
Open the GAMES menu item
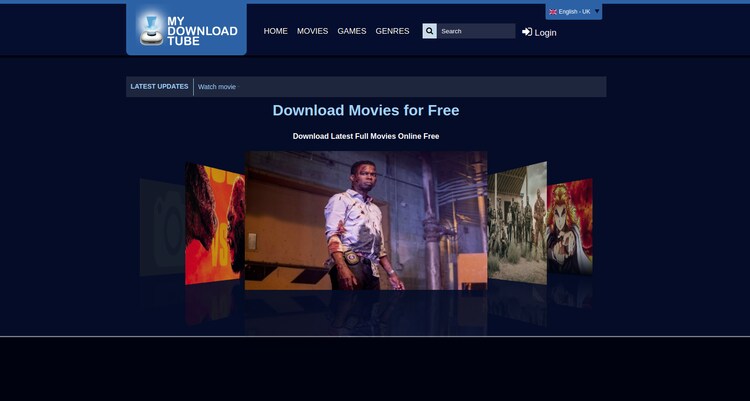point(352,31)
